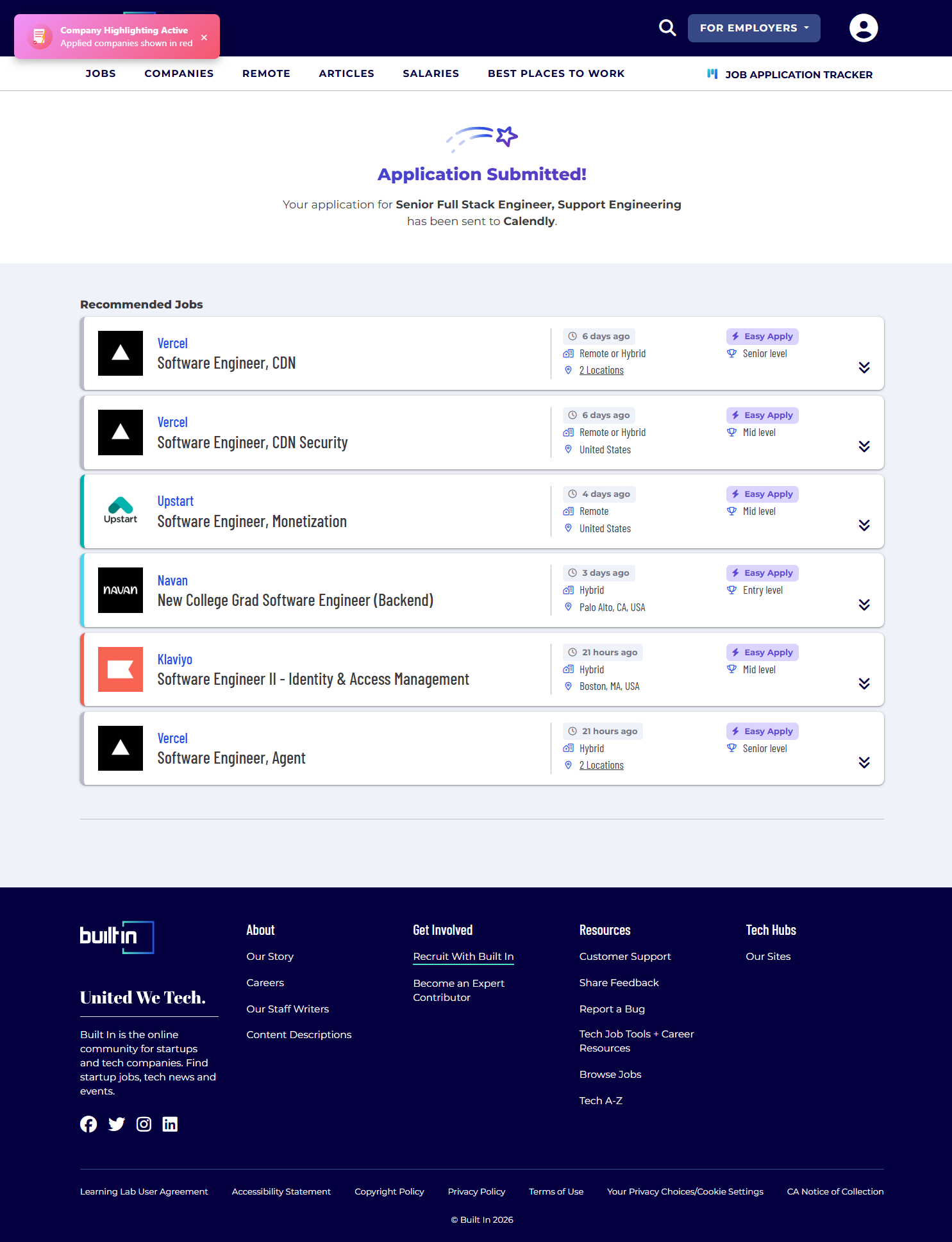
Task: Click the search magnifier icon
Action: pyautogui.click(x=667, y=28)
